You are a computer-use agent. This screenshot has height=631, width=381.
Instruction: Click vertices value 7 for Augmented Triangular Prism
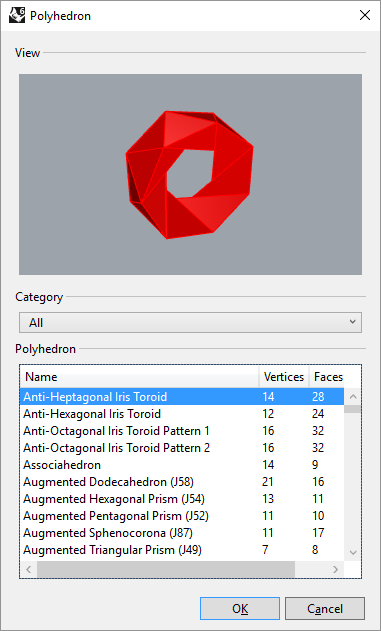(x=265, y=550)
